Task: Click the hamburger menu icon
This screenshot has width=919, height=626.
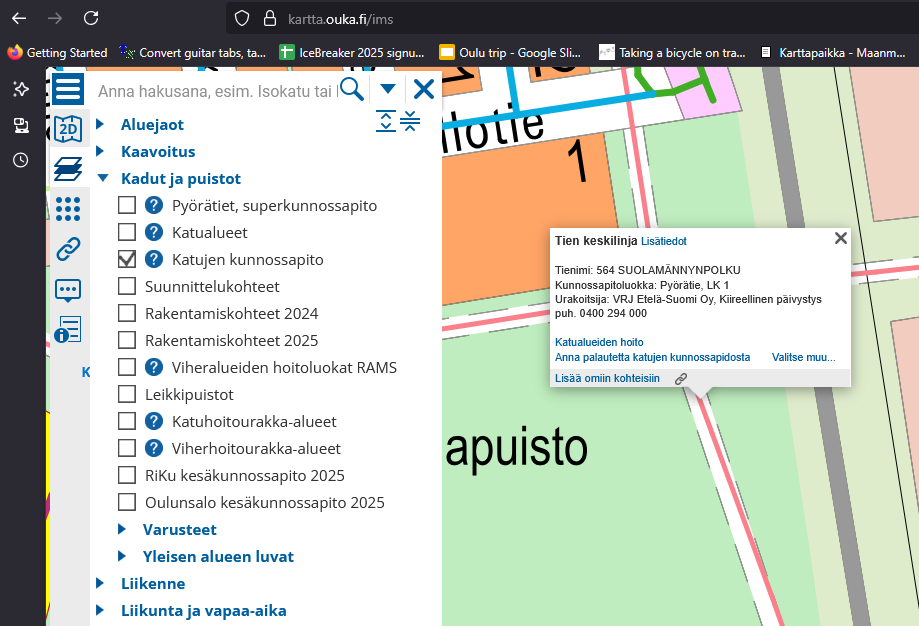Action: pos(68,90)
